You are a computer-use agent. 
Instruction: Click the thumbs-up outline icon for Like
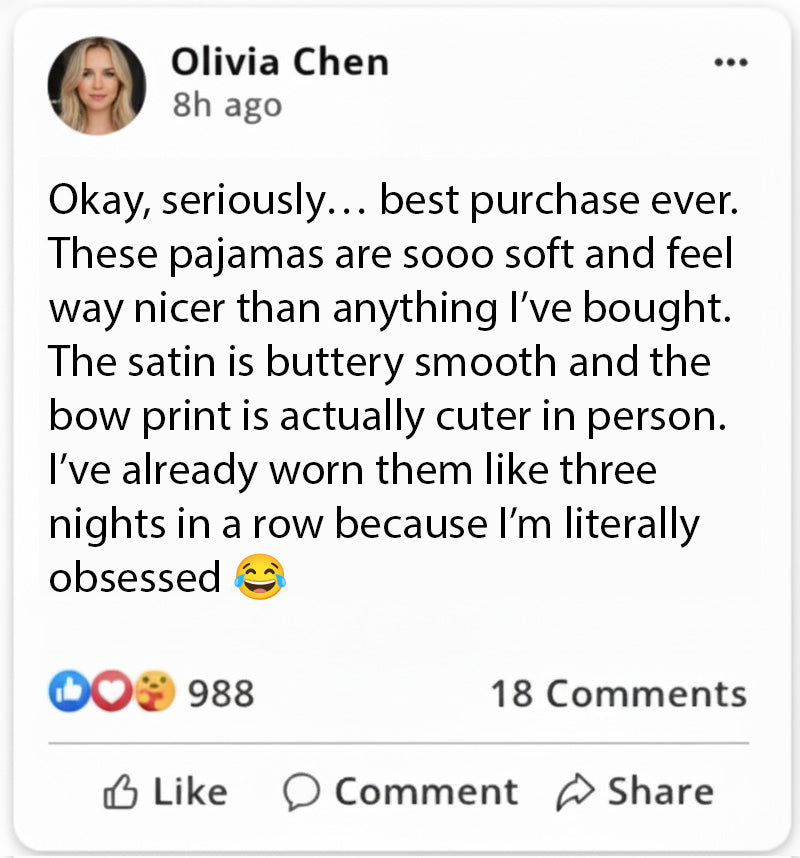click(120, 792)
